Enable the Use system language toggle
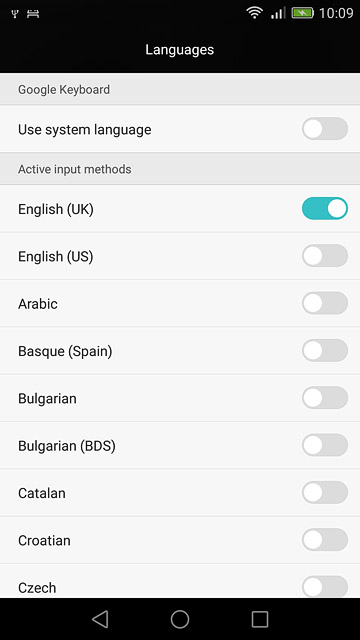 pos(325,129)
